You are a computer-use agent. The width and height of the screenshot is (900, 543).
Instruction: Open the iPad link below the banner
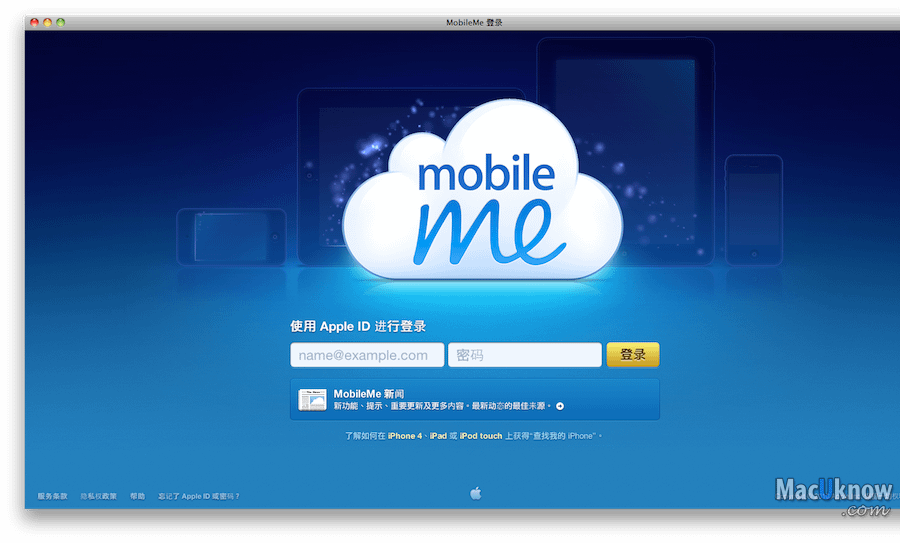438,437
